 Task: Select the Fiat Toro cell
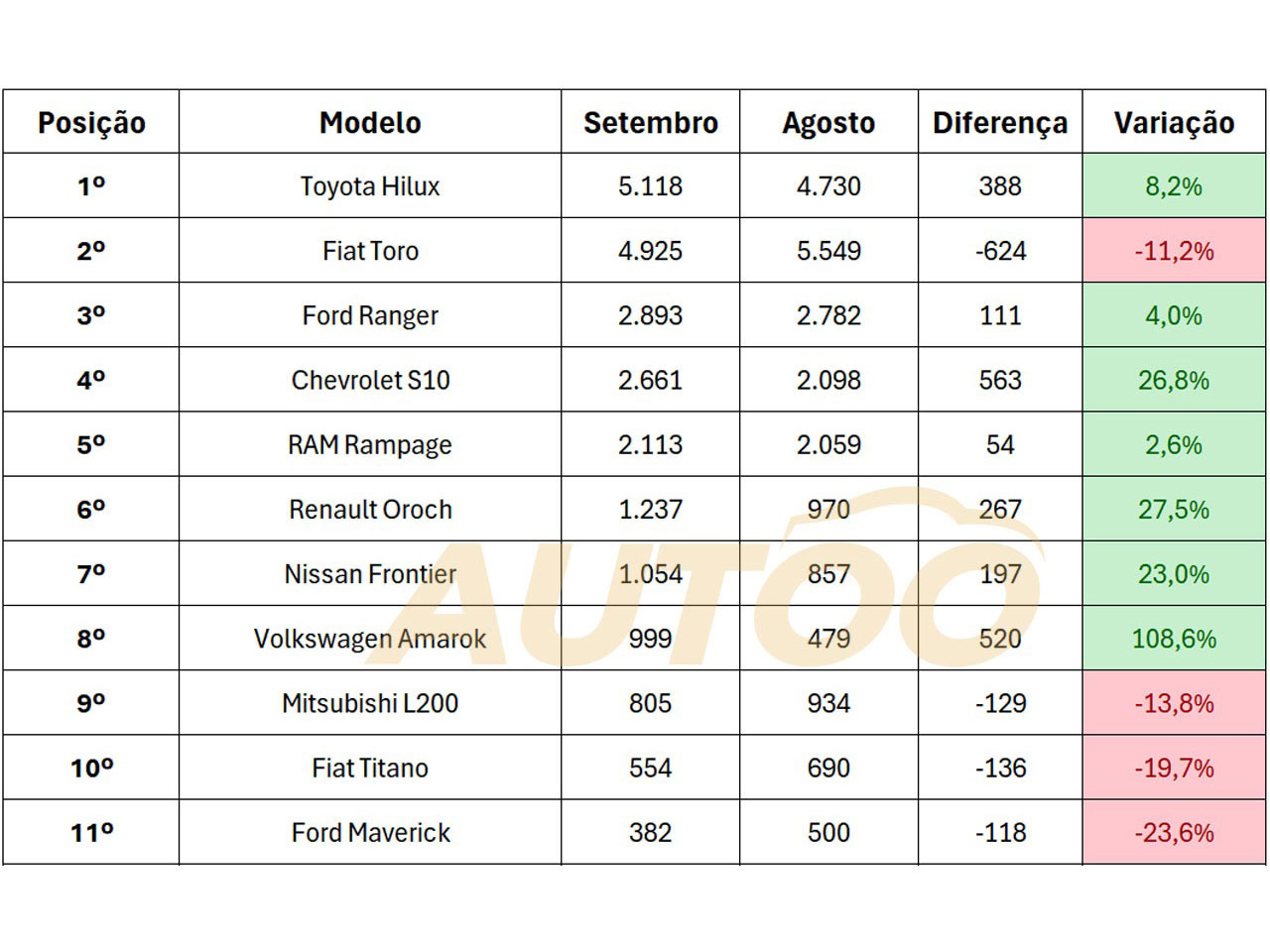pyautogui.click(x=370, y=250)
